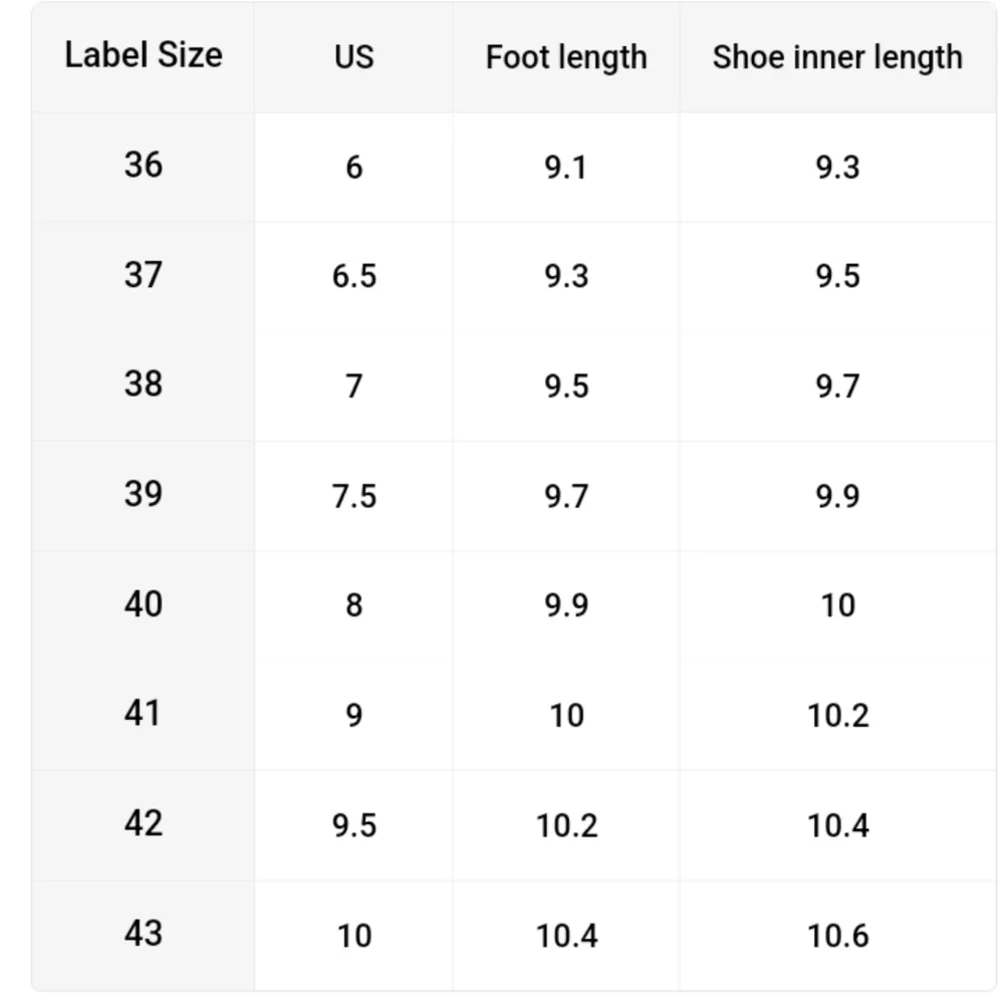Select label size 36 cell
Viewport: 1000px width, 1004px height.
(143, 165)
